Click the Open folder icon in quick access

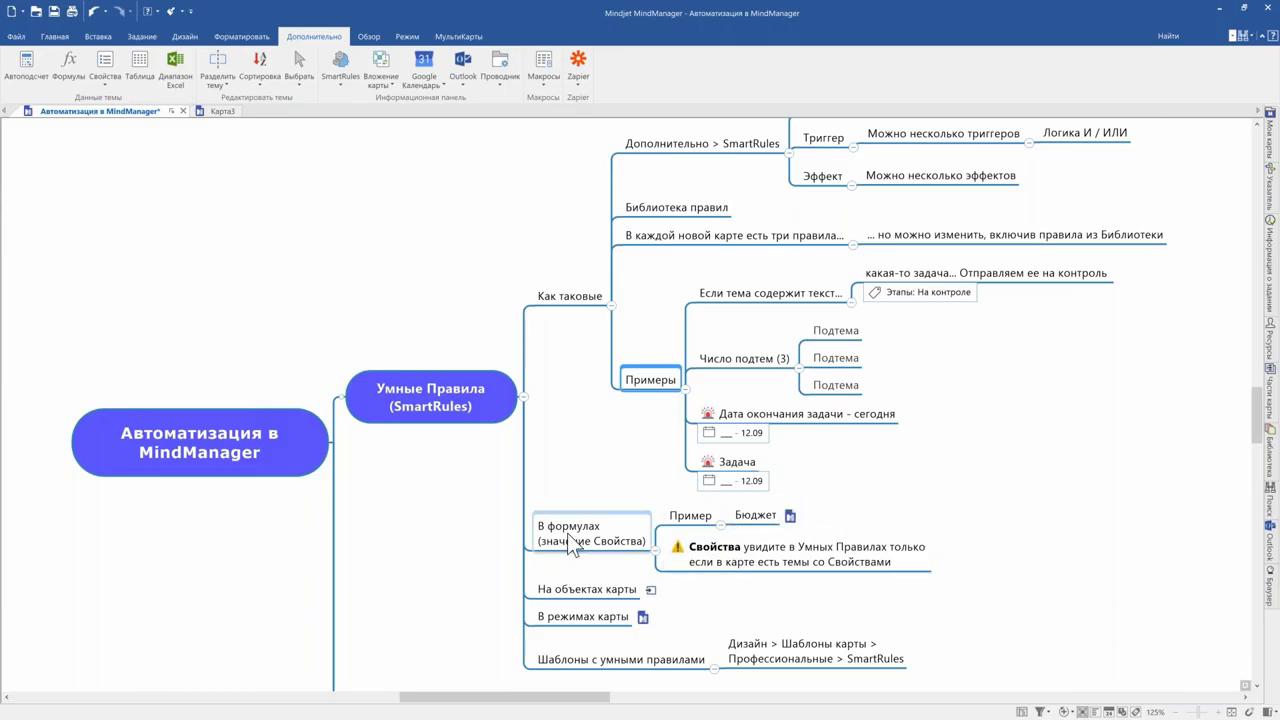click(36, 11)
